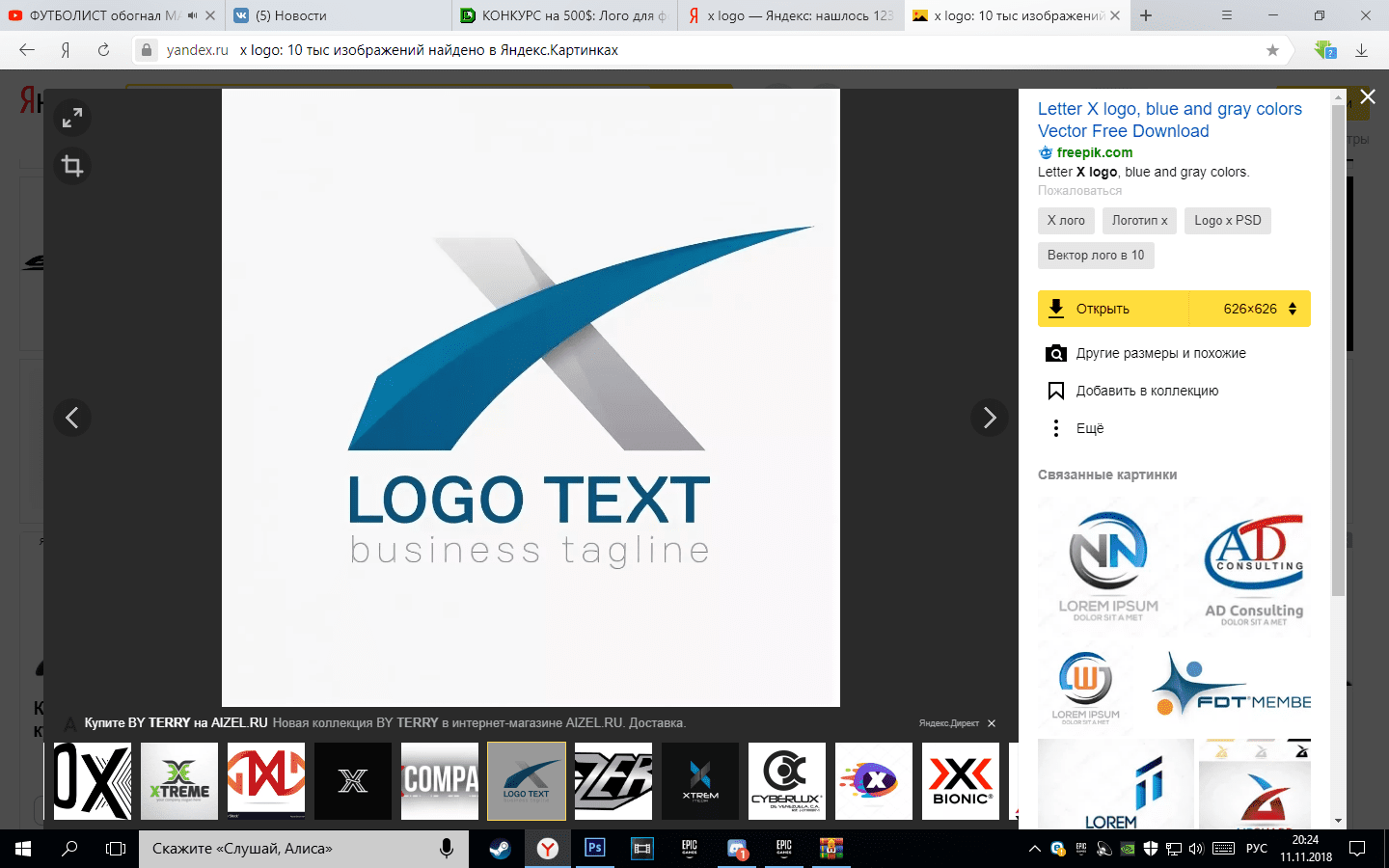Click the system volume speaker icon
The width and height of the screenshot is (1389, 868).
coord(1197,849)
